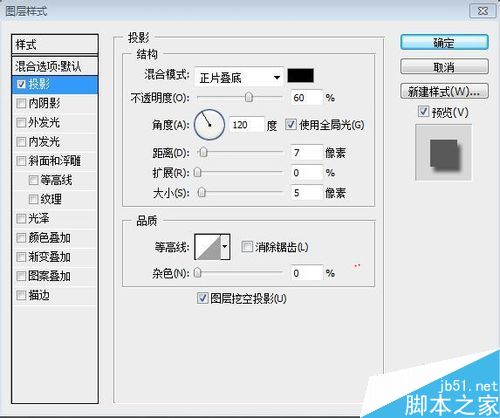Image resolution: width=500 pixels, height=418 pixels.
Task: Enable the 斜面和浮雕 bevel checkbox
Action: coord(21,161)
